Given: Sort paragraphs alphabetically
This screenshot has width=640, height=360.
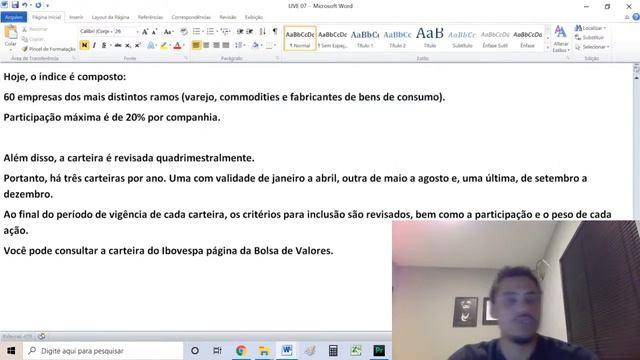Looking at the screenshot, I should tap(262, 31).
